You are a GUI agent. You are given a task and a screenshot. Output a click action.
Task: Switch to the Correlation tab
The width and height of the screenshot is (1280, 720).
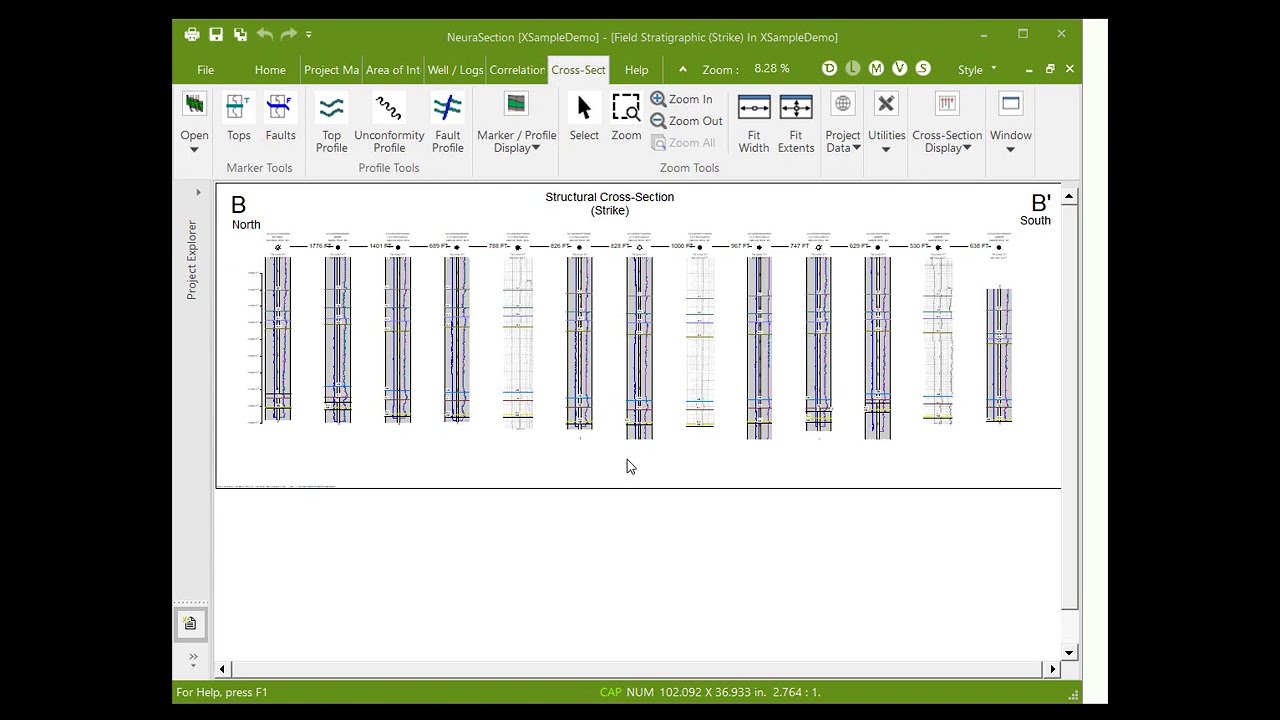tap(517, 70)
